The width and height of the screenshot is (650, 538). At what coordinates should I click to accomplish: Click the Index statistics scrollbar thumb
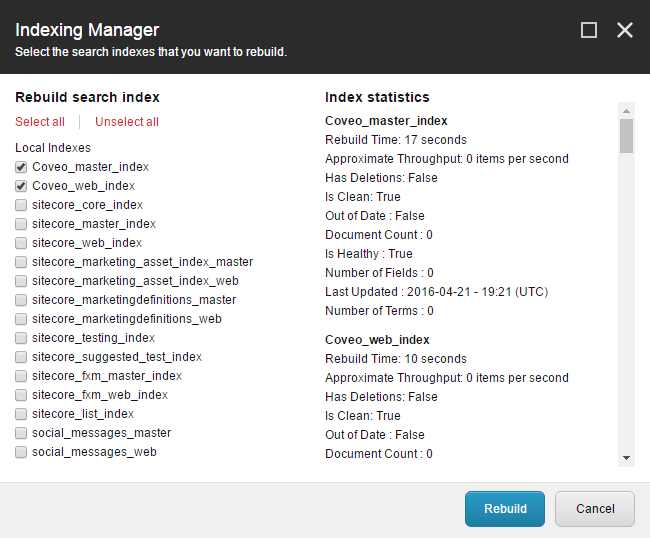626,136
